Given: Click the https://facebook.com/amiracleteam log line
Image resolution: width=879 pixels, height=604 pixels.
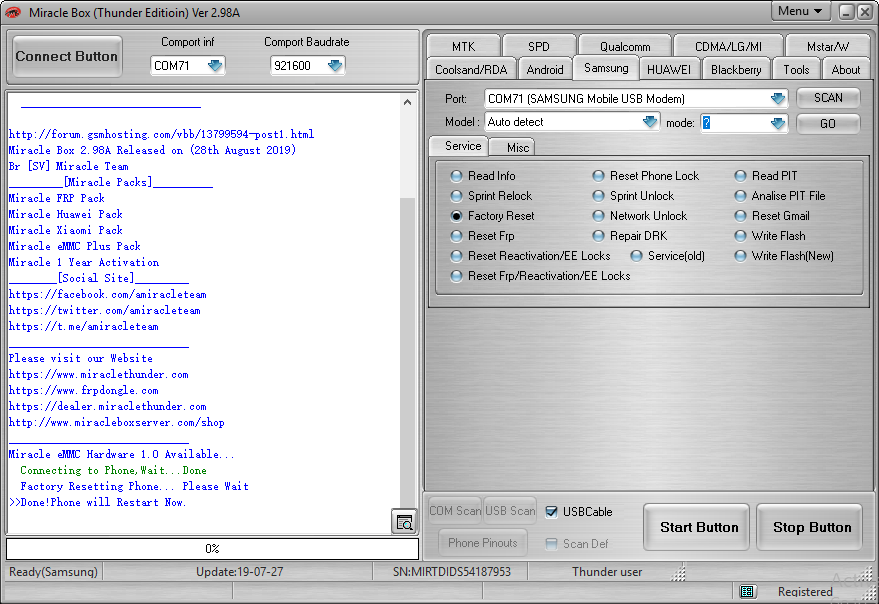Looking at the screenshot, I should click(x=108, y=294).
